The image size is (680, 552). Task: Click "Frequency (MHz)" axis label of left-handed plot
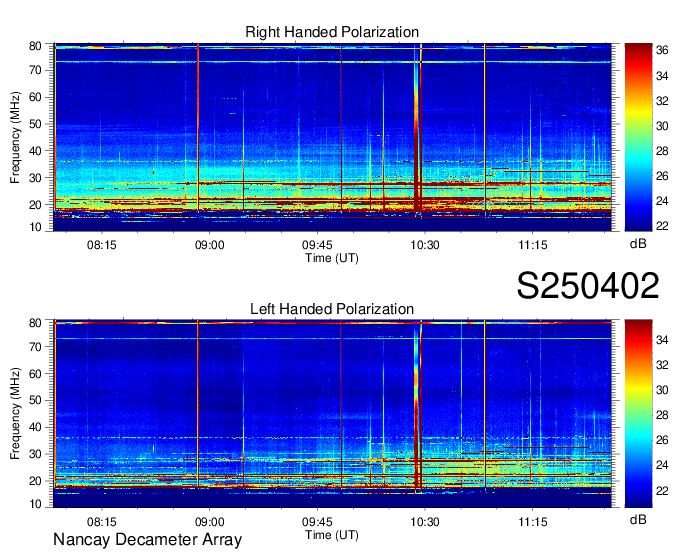pyautogui.click(x=15, y=414)
